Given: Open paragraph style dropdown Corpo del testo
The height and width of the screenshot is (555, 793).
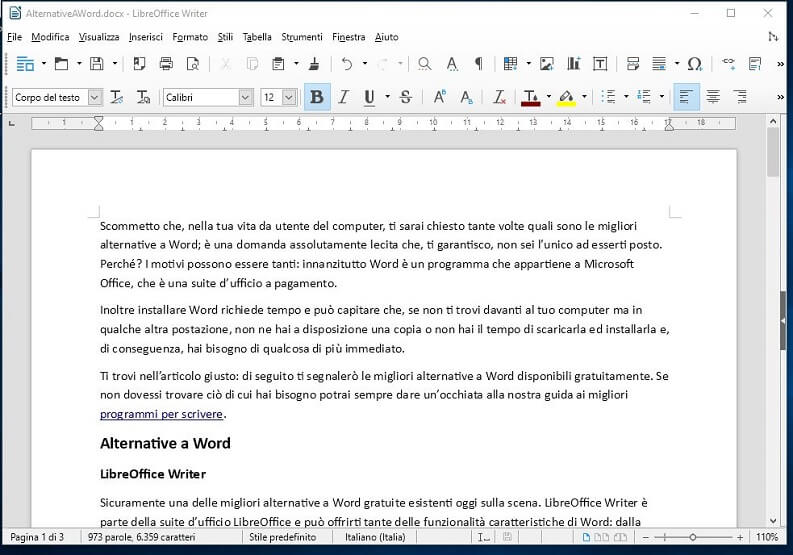Looking at the screenshot, I should click(x=95, y=97).
